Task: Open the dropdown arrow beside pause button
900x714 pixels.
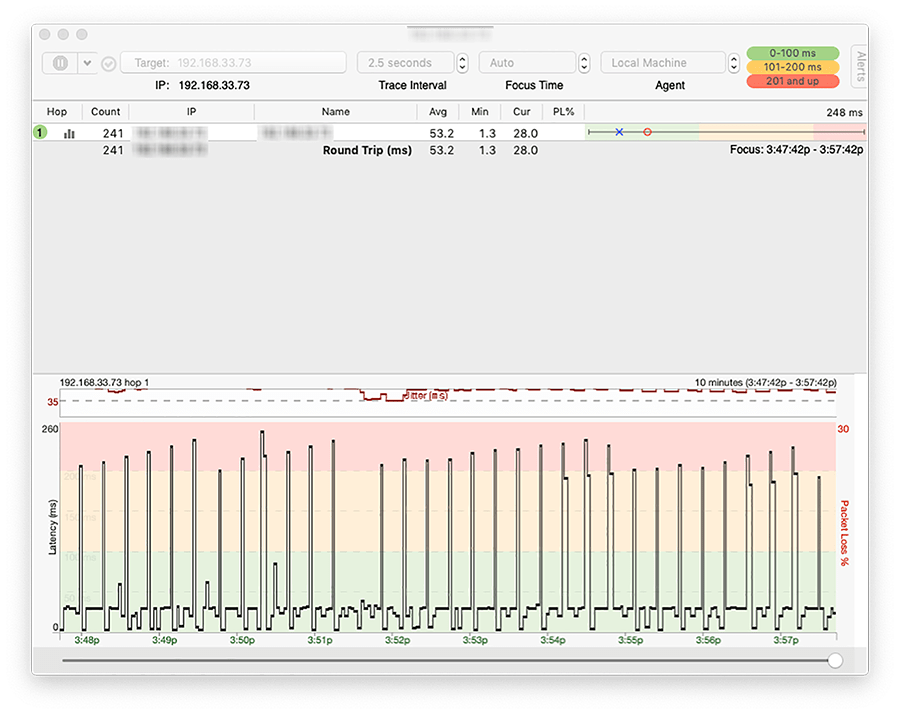Action: click(86, 62)
